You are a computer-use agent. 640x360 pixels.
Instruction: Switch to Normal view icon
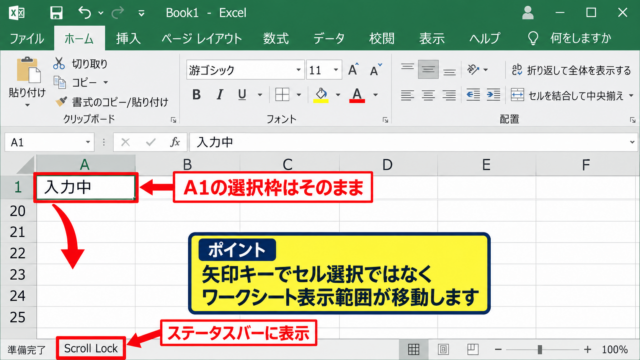(x=413, y=349)
